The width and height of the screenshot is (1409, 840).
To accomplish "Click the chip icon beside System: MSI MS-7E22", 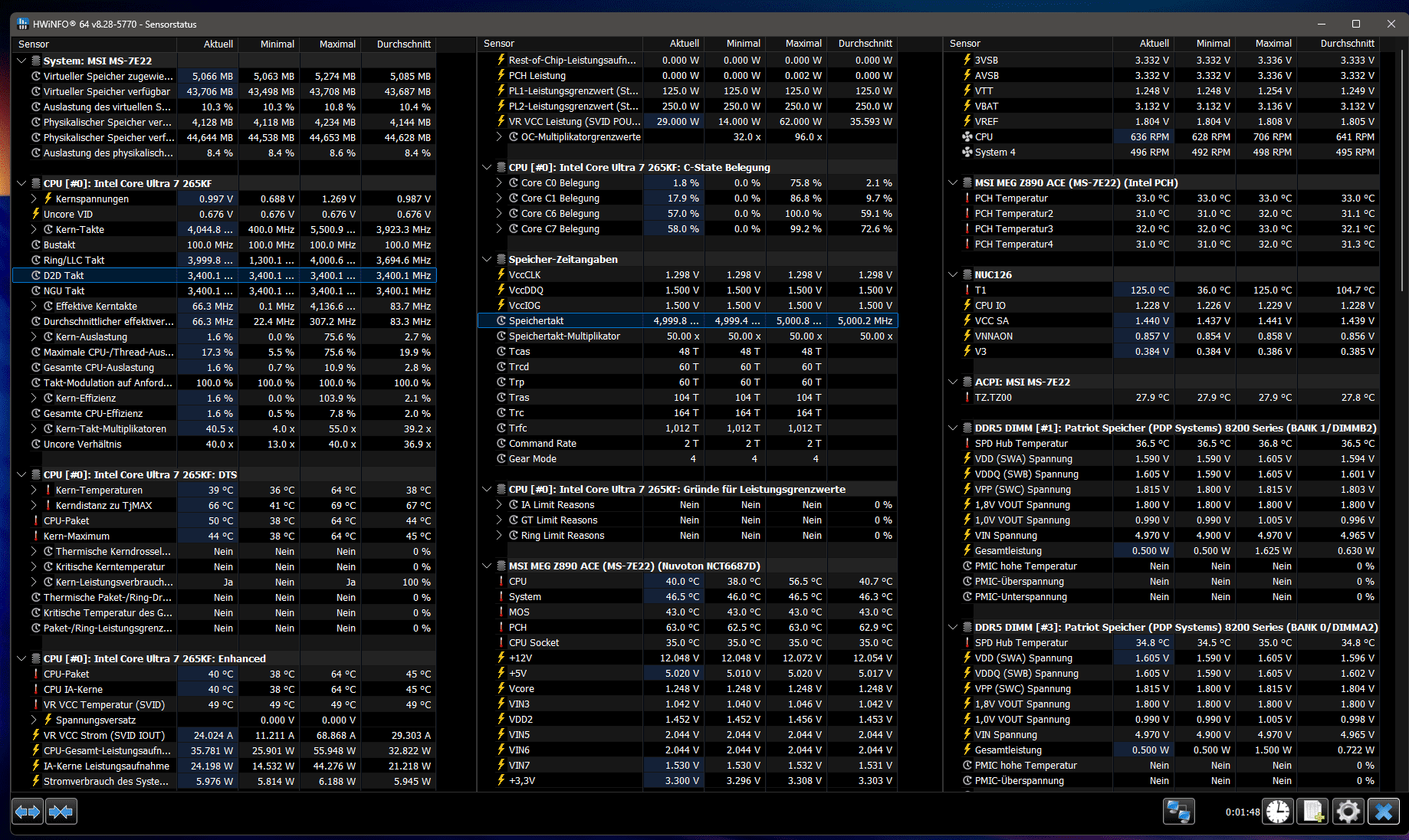I will [x=35, y=61].
